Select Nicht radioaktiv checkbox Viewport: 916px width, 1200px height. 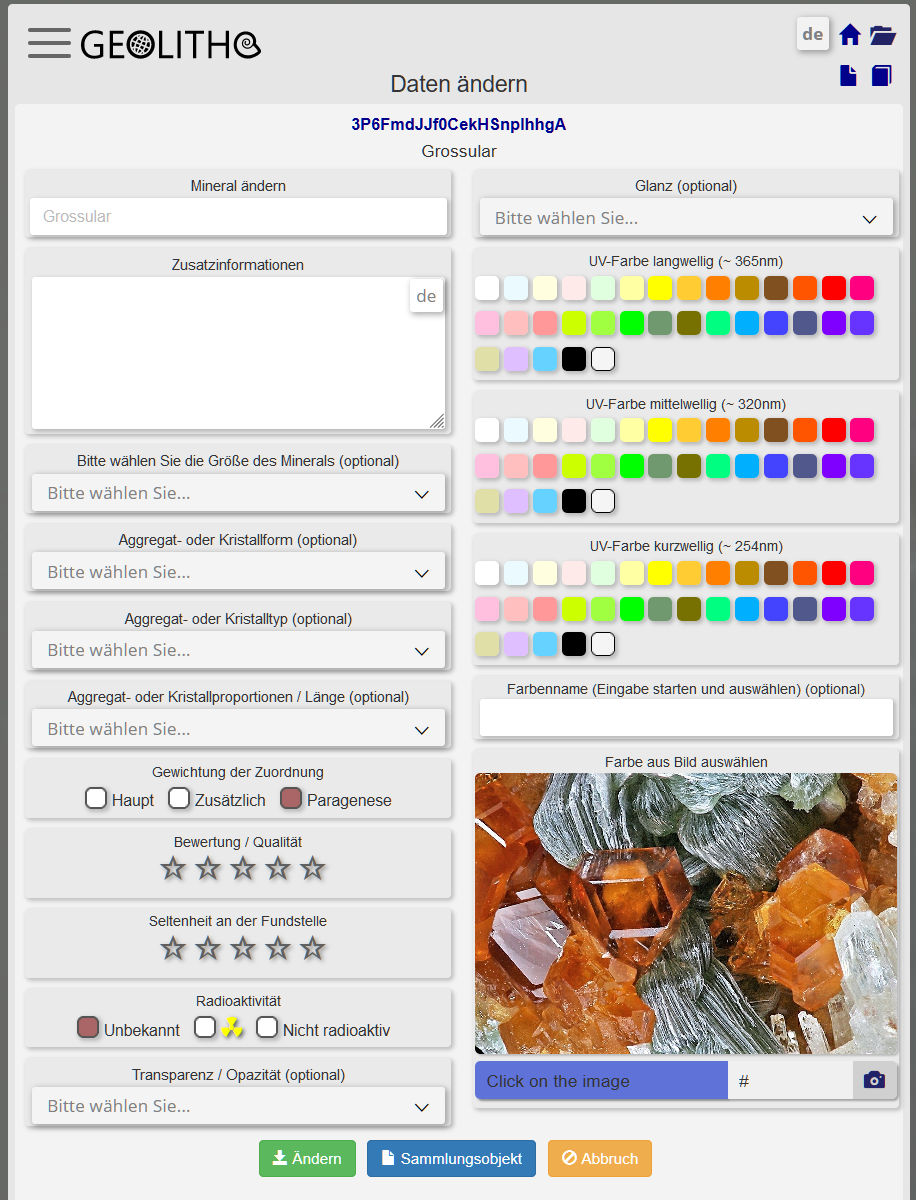[x=267, y=1027]
